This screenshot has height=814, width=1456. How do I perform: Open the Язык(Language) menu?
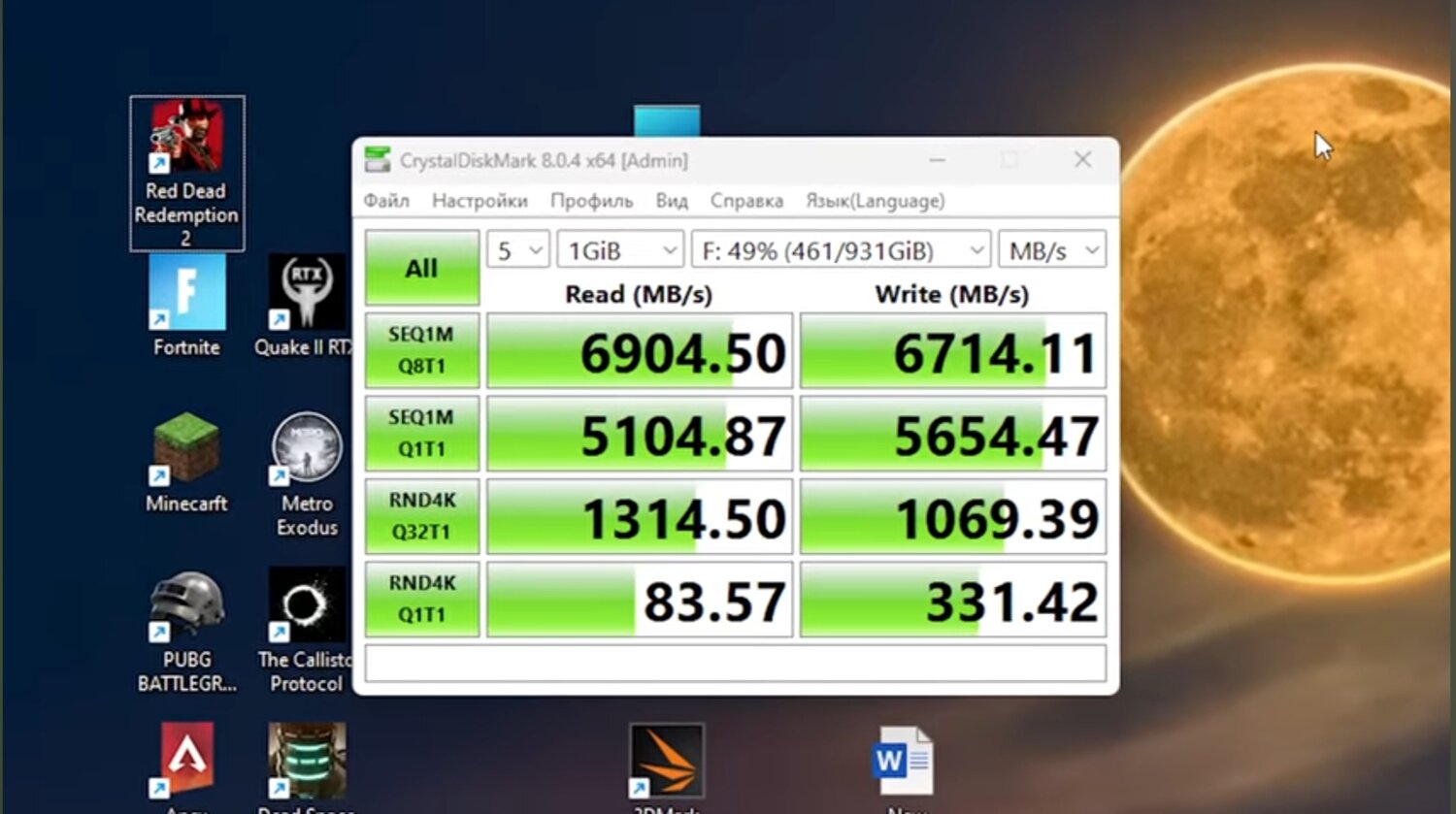[875, 201]
